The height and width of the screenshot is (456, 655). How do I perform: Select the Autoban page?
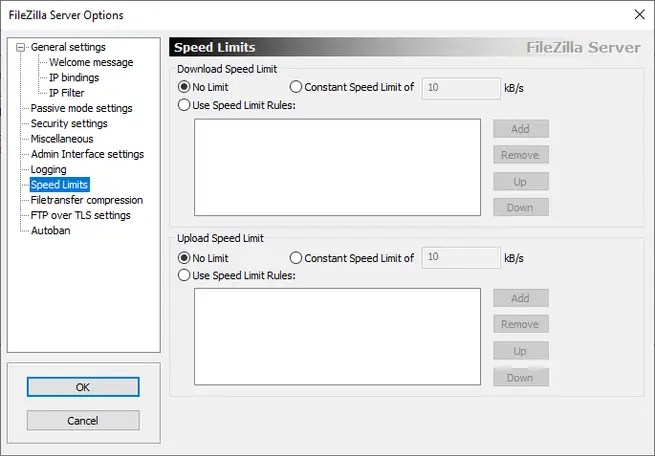tap(51, 230)
